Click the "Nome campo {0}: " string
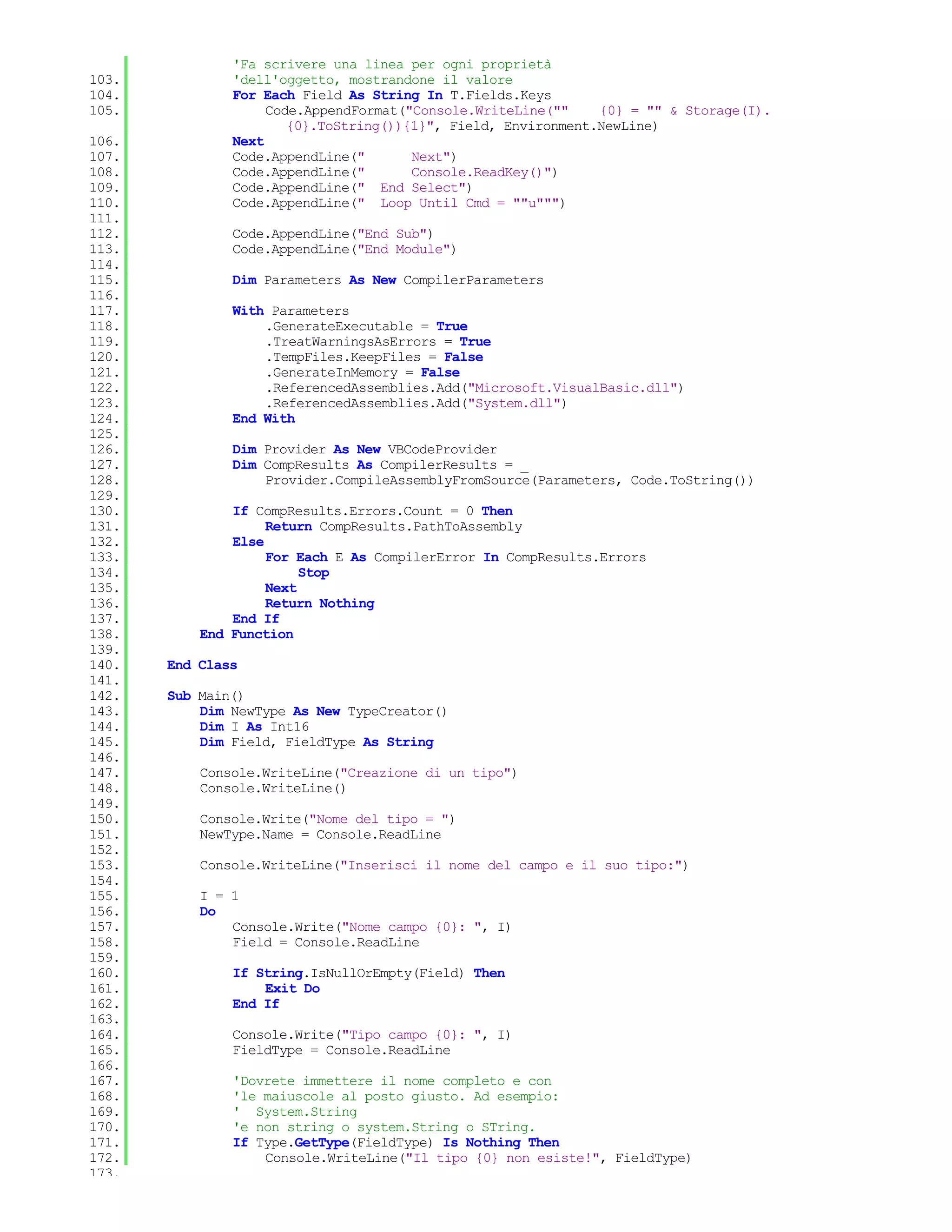 click(x=412, y=927)
